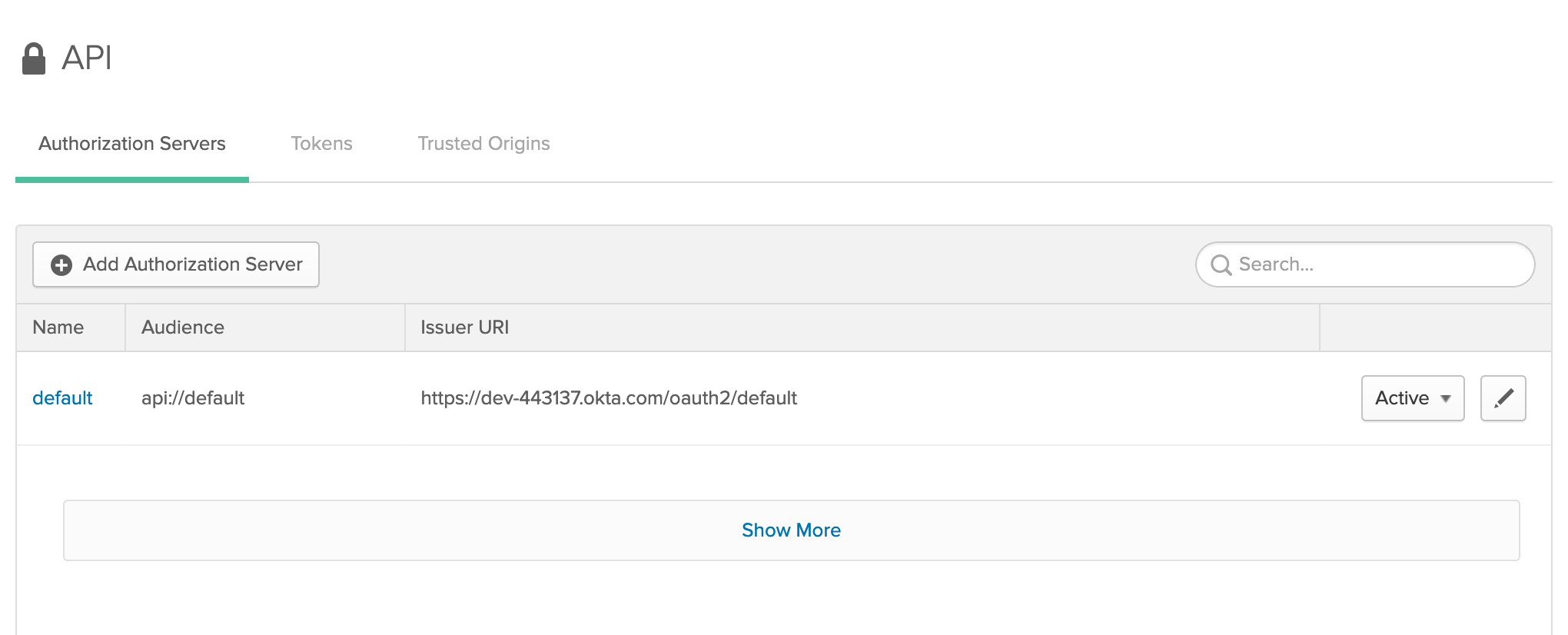
Task: Click Show More to load more servers
Action: [791, 530]
